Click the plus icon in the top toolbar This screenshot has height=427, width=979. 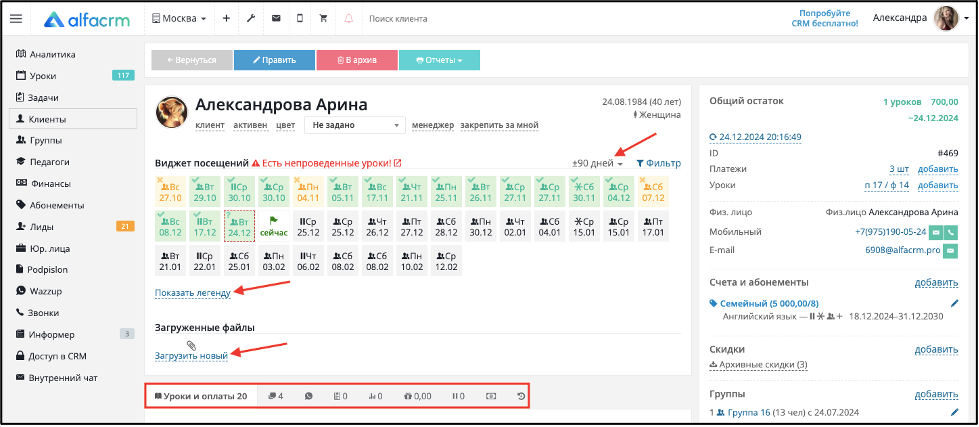226,19
